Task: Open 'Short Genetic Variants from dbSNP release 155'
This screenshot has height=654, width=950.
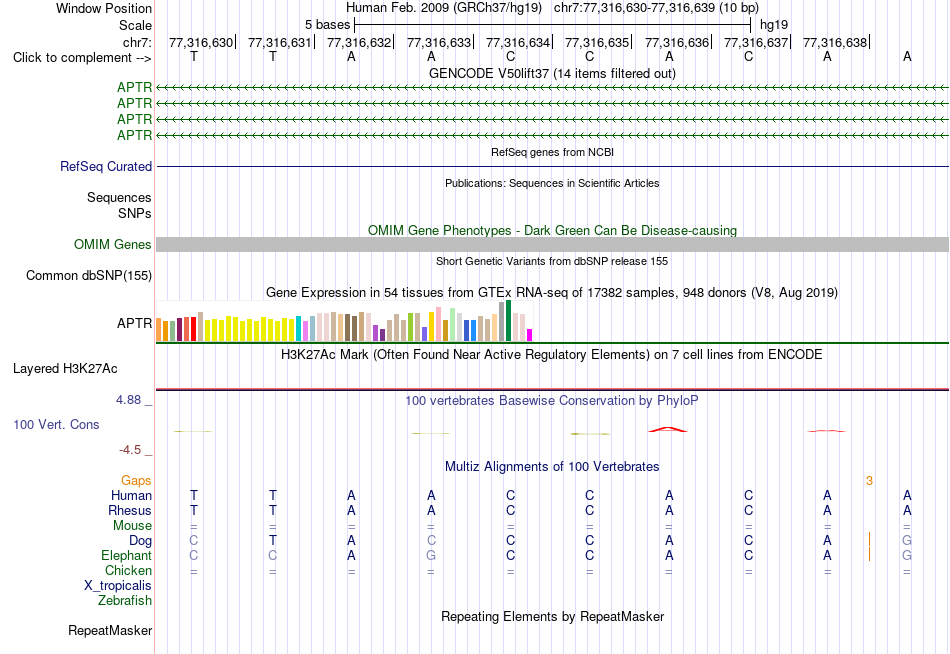Action: pyautogui.click(x=552, y=261)
